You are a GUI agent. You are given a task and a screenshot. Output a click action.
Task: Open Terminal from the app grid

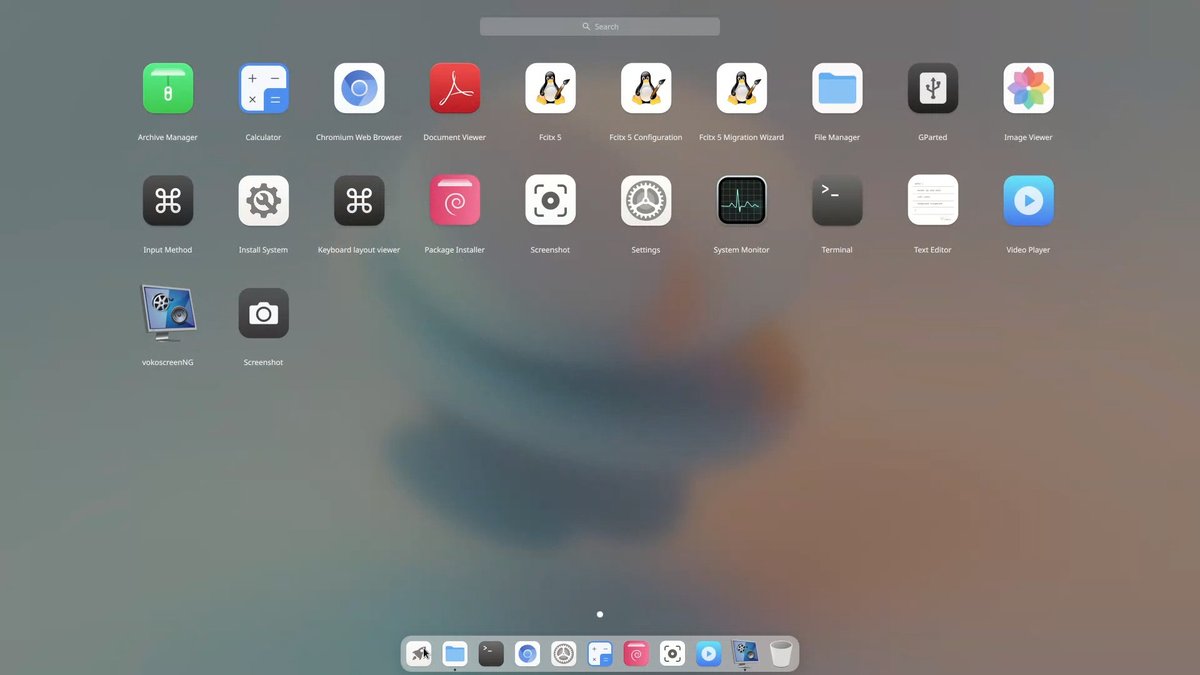coord(837,201)
